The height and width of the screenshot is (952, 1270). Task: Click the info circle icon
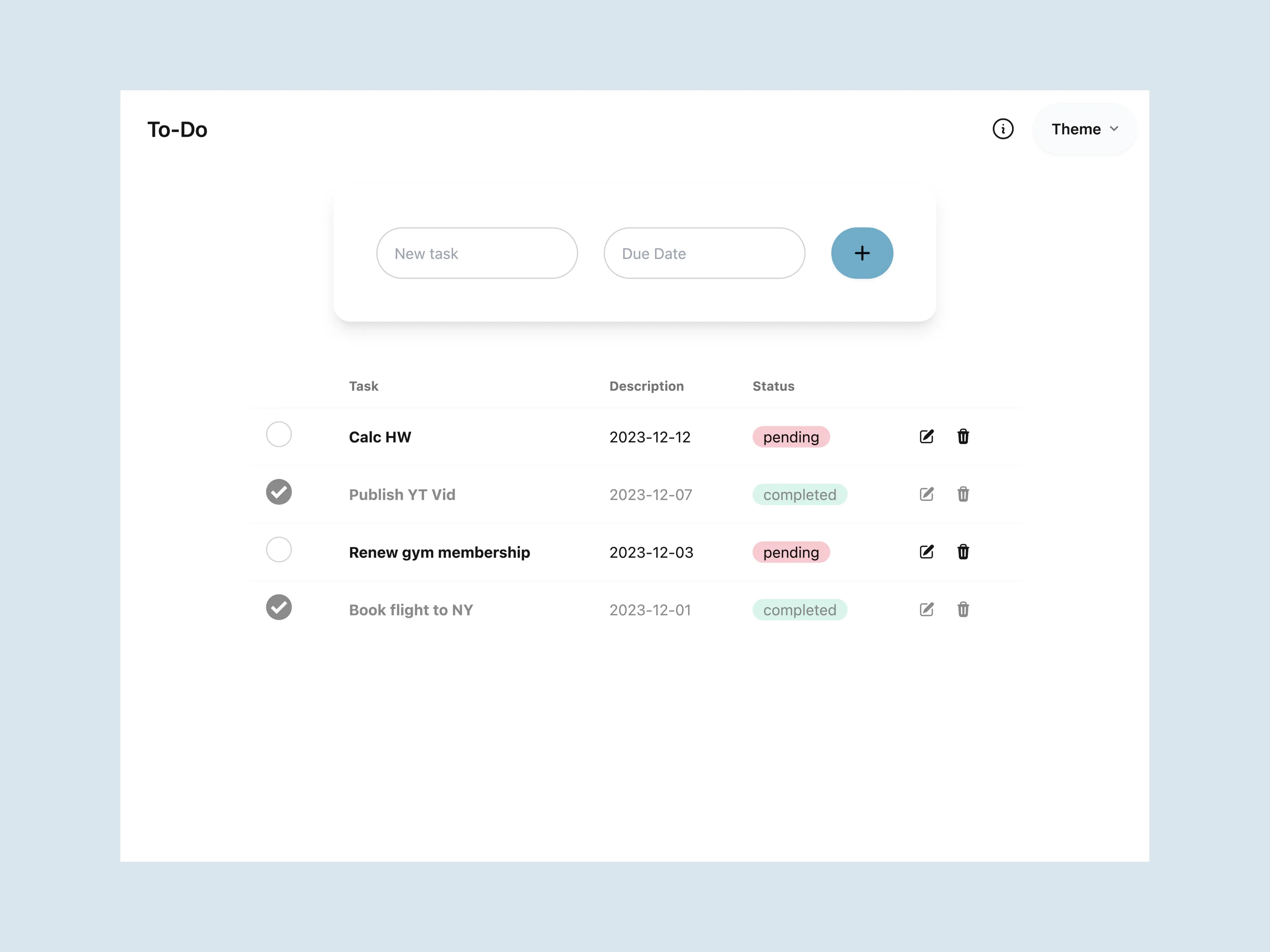coord(1003,128)
